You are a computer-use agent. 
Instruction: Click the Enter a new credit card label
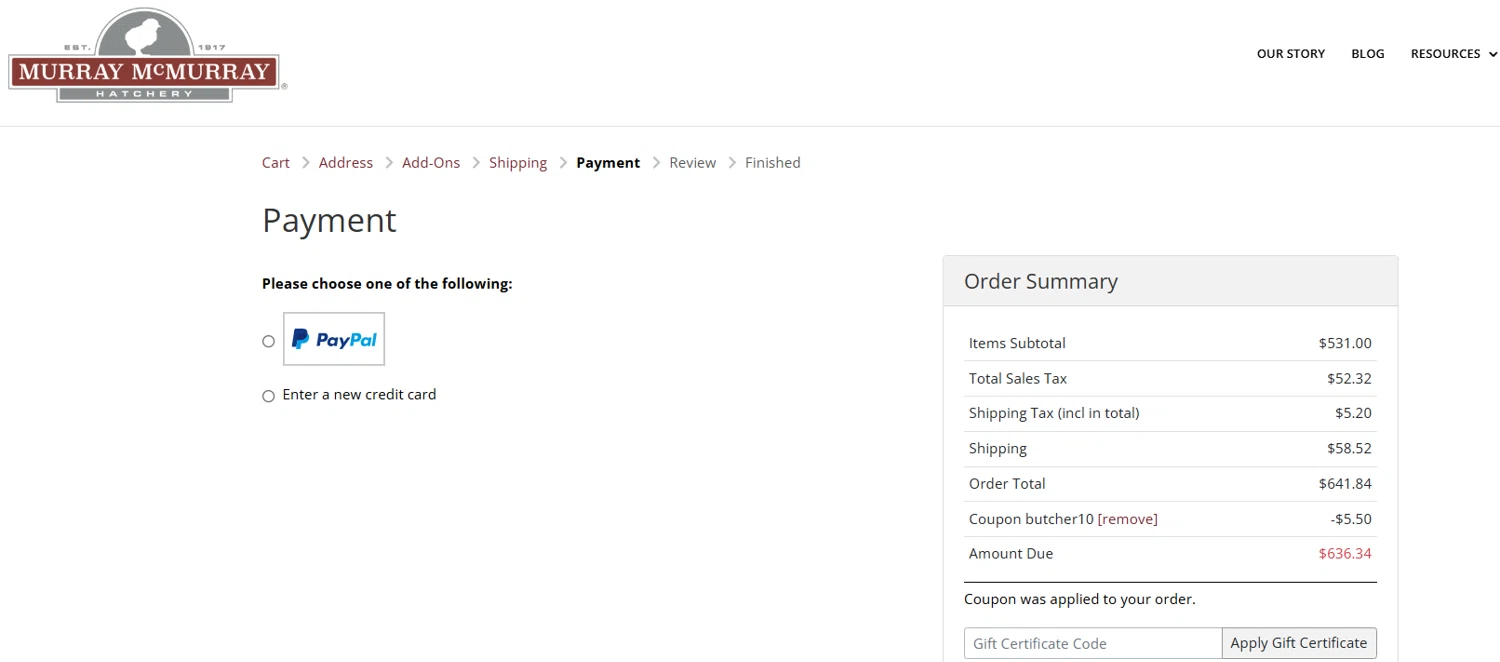coord(359,394)
